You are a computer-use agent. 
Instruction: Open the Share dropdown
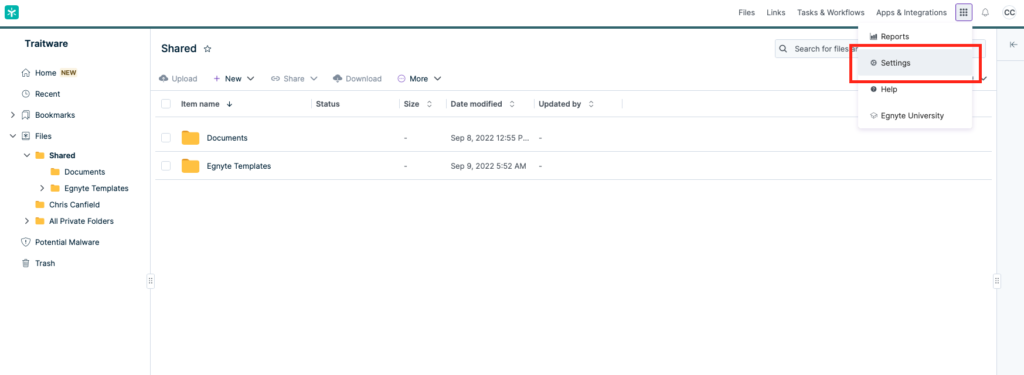pos(295,78)
